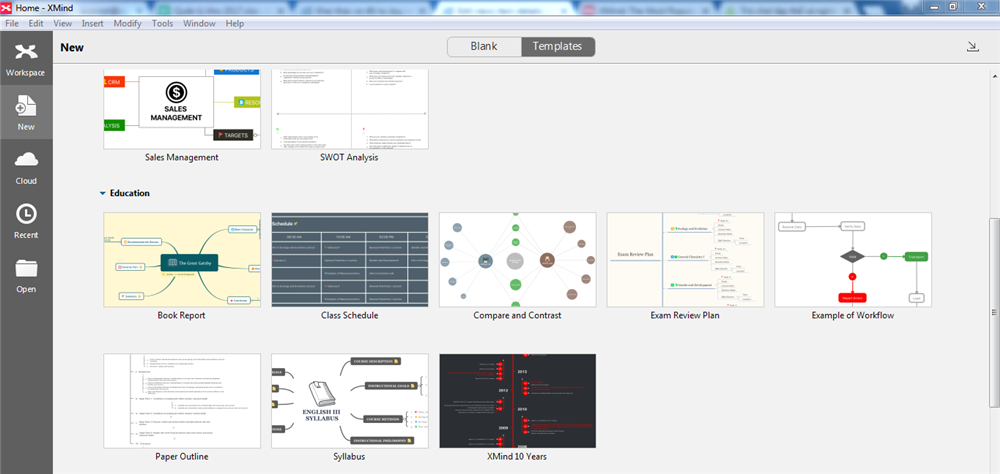Click the XMind logo in title bar

click(x=8, y=7)
